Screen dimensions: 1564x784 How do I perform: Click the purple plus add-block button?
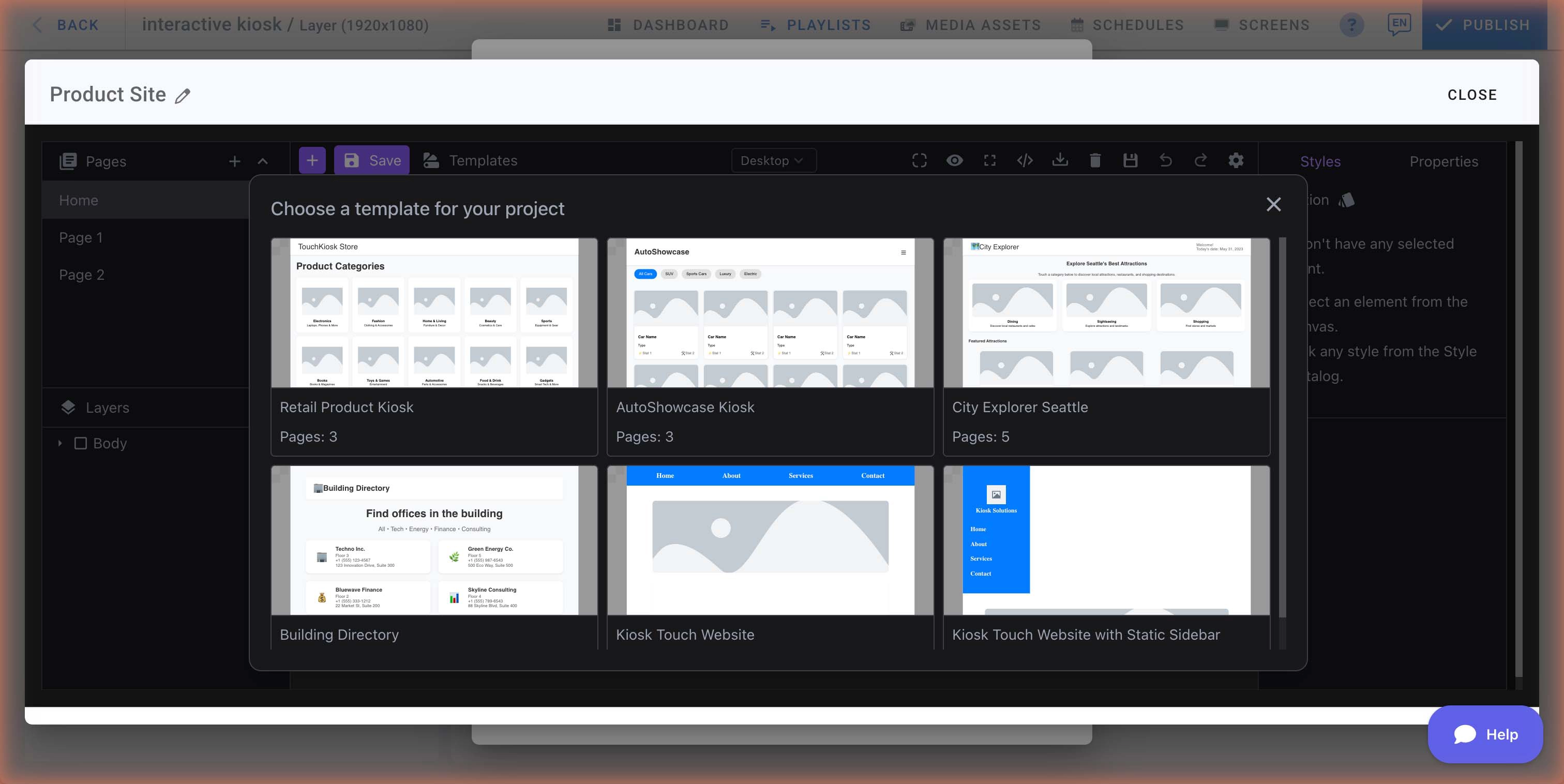pos(312,160)
